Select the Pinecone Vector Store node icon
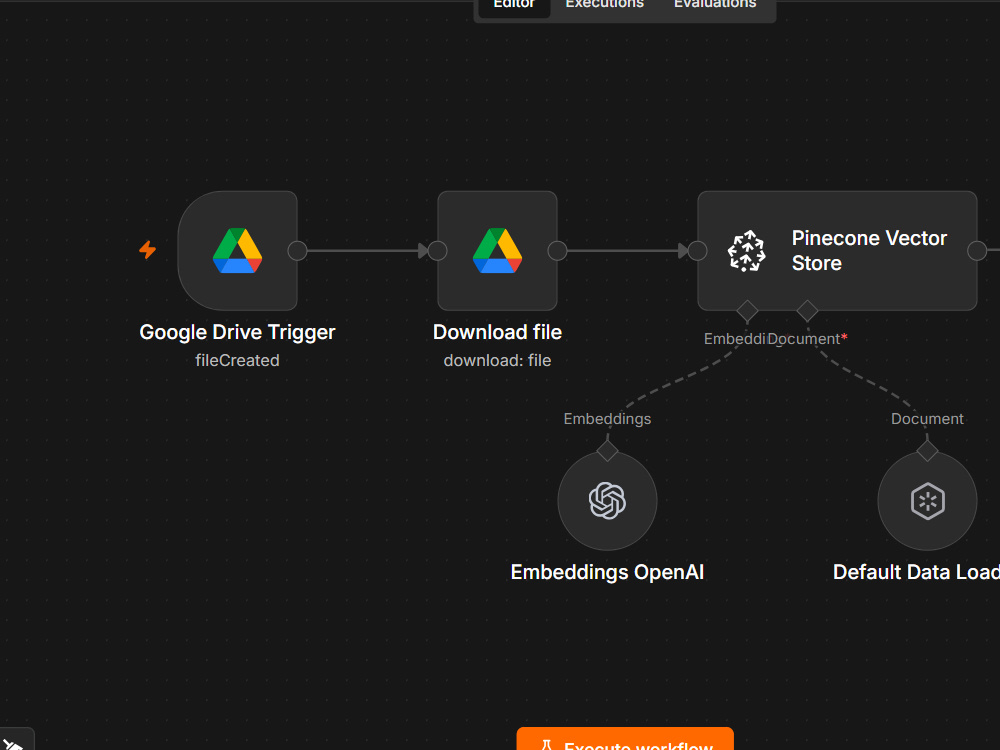Image resolution: width=1000 pixels, height=750 pixels. (747, 251)
